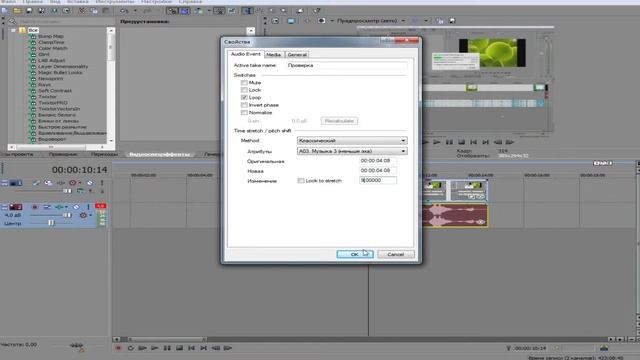Click the Open folder icon in the main toolbar

pyautogui.click(x=17, y=11)
